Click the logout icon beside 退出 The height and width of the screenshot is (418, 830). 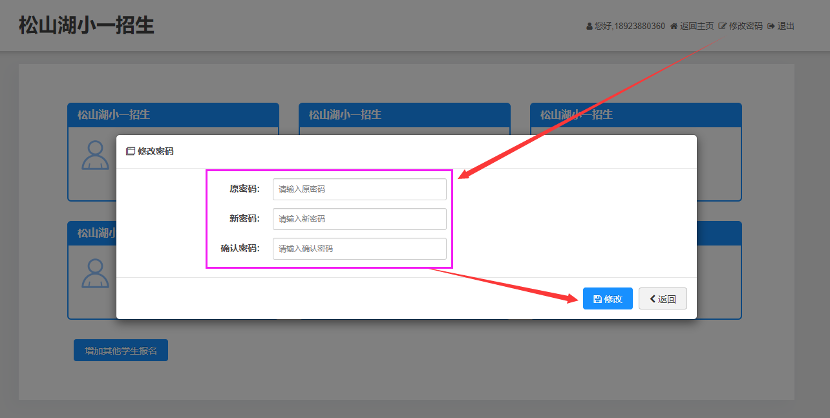click(x=771, y=26)
